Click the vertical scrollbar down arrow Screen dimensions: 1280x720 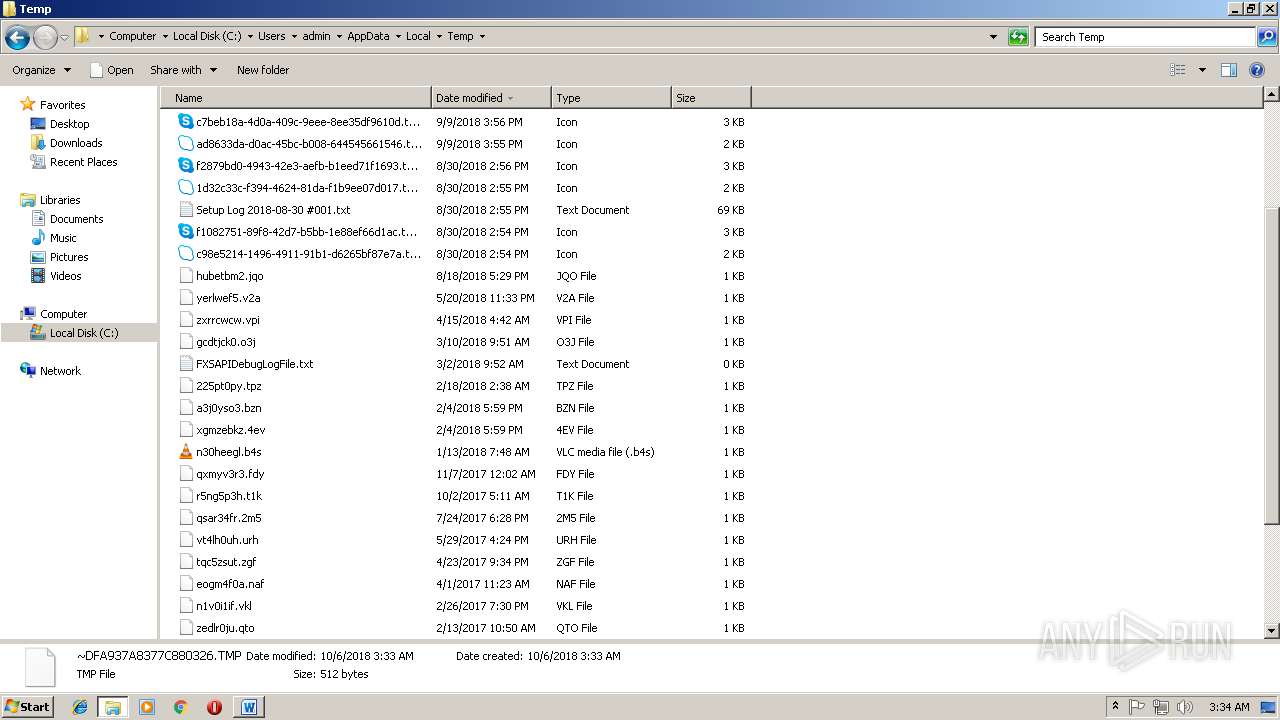tap(1272, 631)
